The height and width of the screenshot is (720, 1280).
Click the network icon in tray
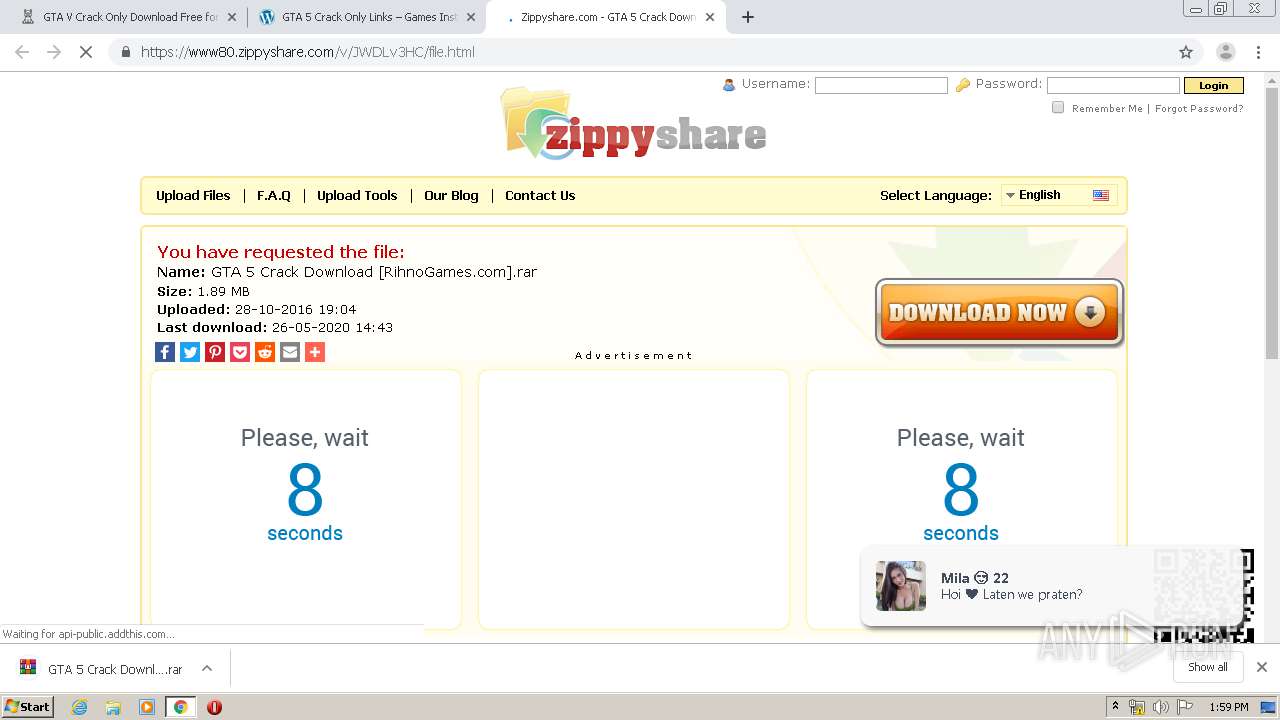coord(1137,707)
